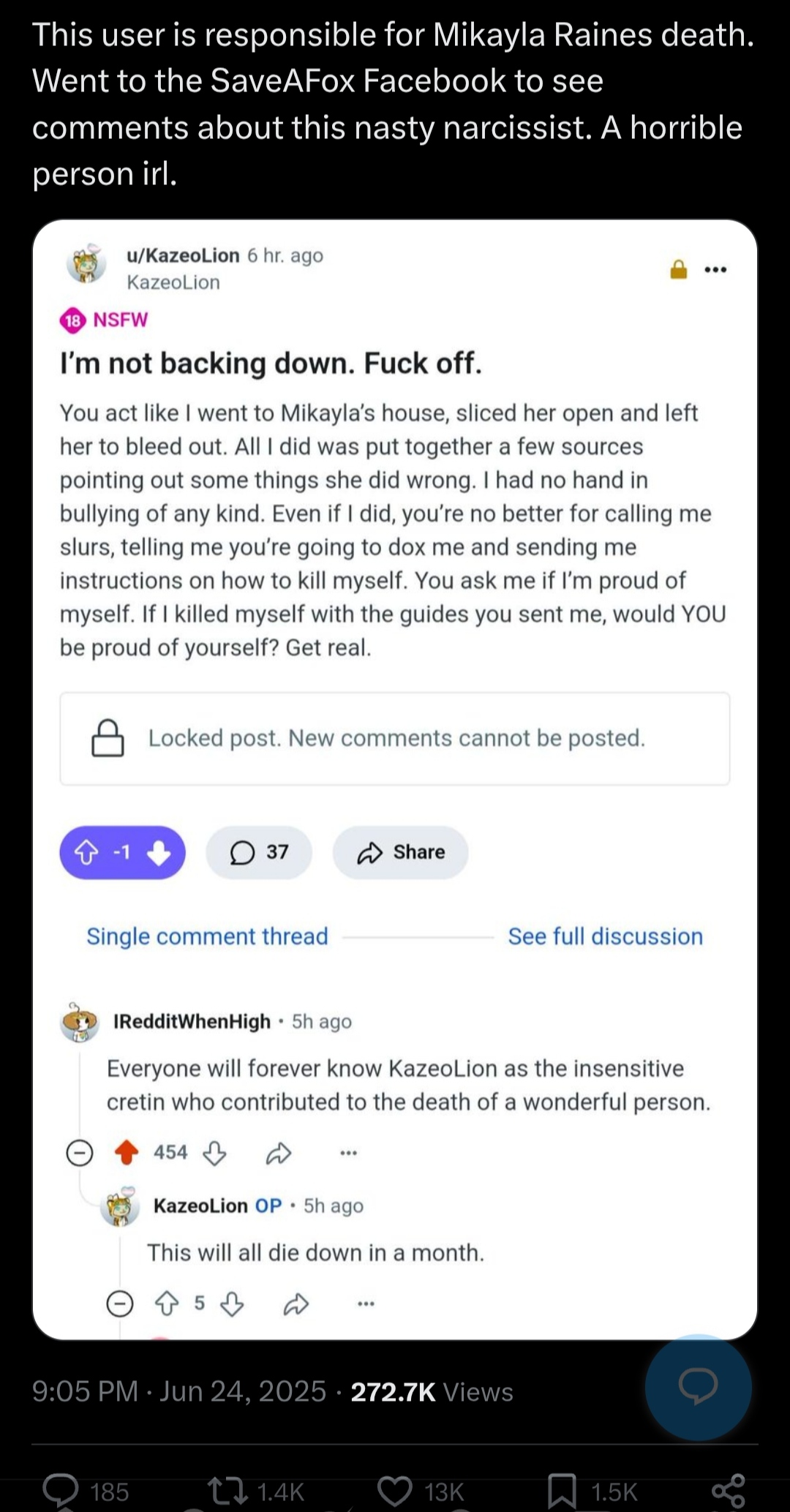Open the three-dot menu on the Reddit post
Viewport: 790px width, 1512px height.
tap(715, 270)
